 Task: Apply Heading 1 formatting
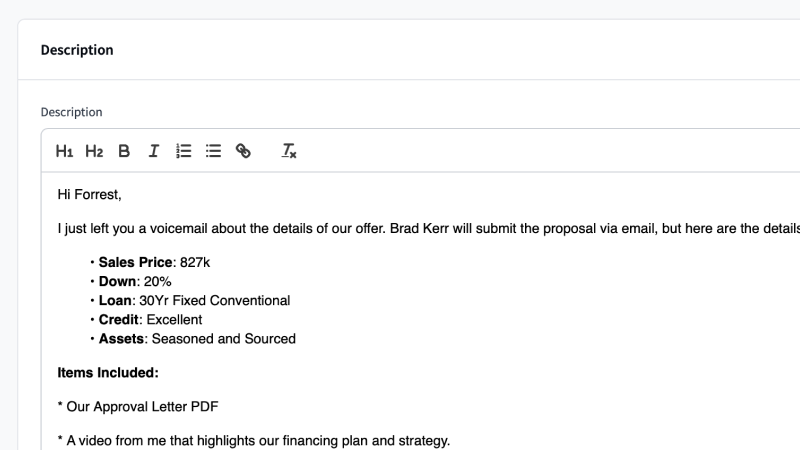click(x=64, y=151)
